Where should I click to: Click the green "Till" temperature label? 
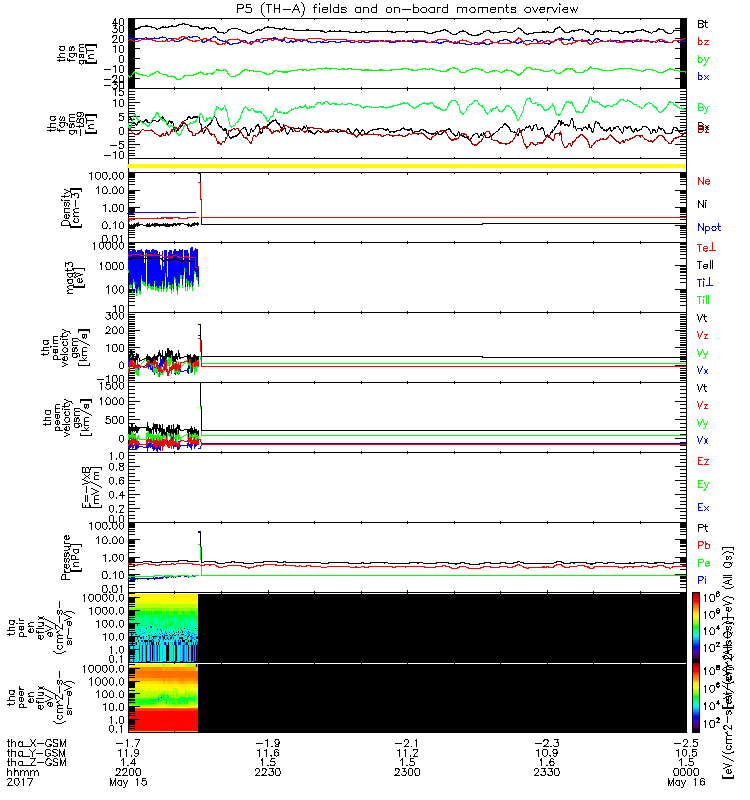[x=704, y=300]
